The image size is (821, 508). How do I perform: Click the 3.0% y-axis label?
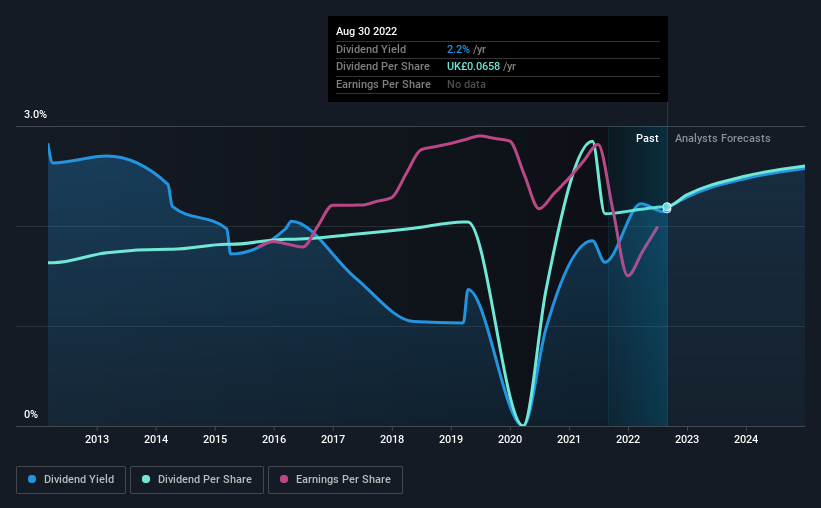[35, 115]
